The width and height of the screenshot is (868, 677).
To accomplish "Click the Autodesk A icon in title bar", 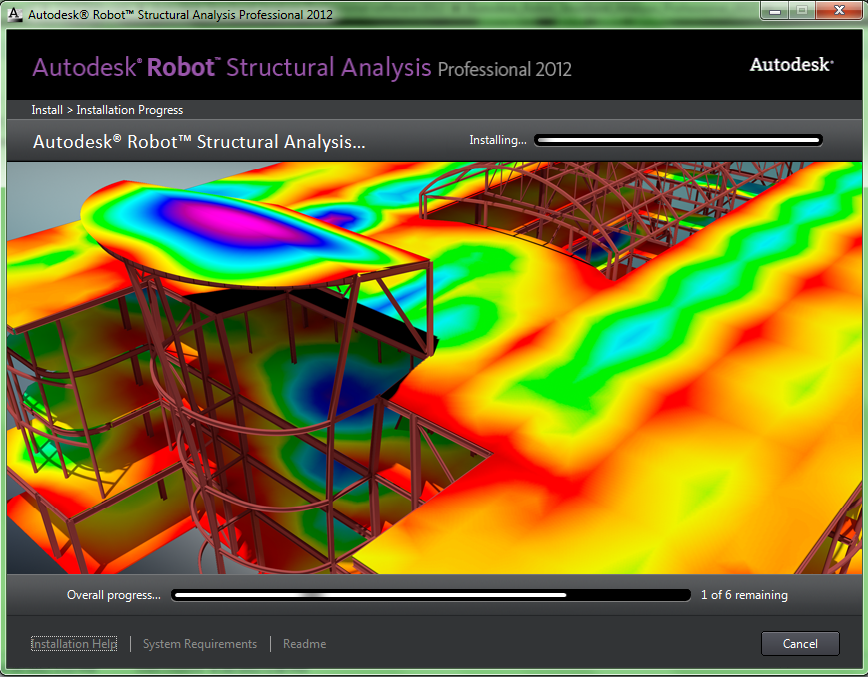I will [x=14, y=14].
